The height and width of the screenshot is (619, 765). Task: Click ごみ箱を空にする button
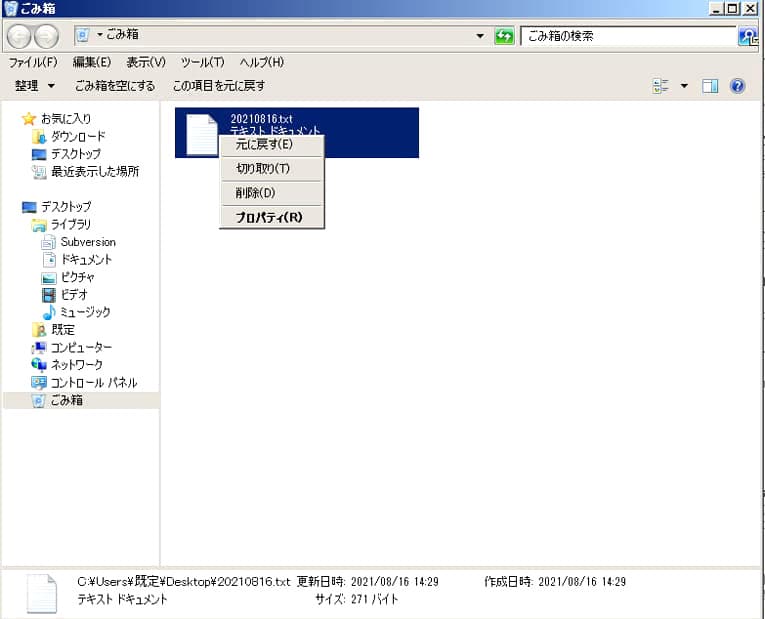tap(115, 86)
